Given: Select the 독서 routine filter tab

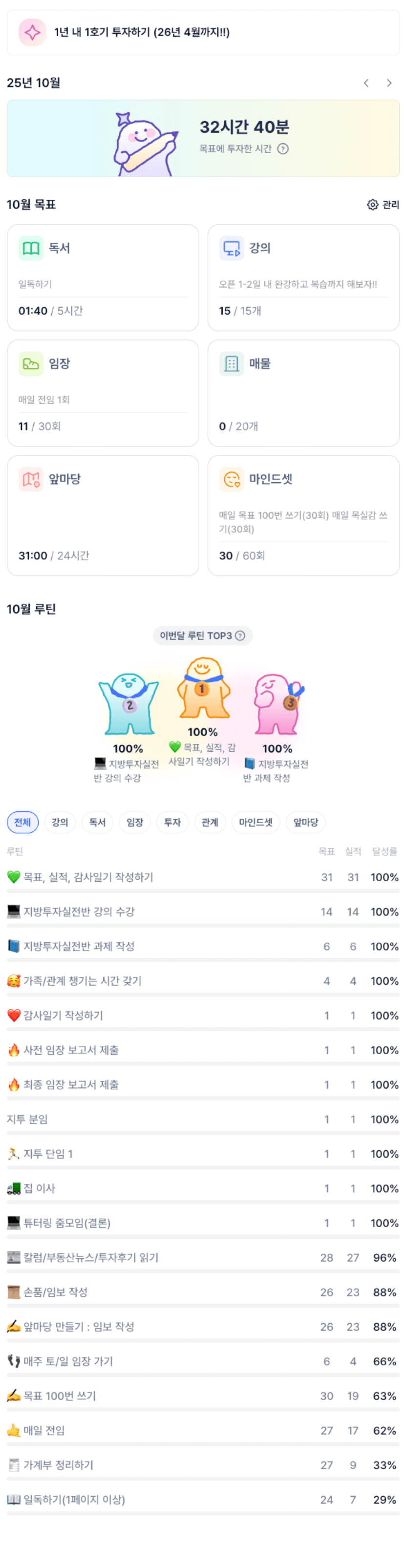Looking at the screenshot, I should pyautogui.click(x=97, y=823).
